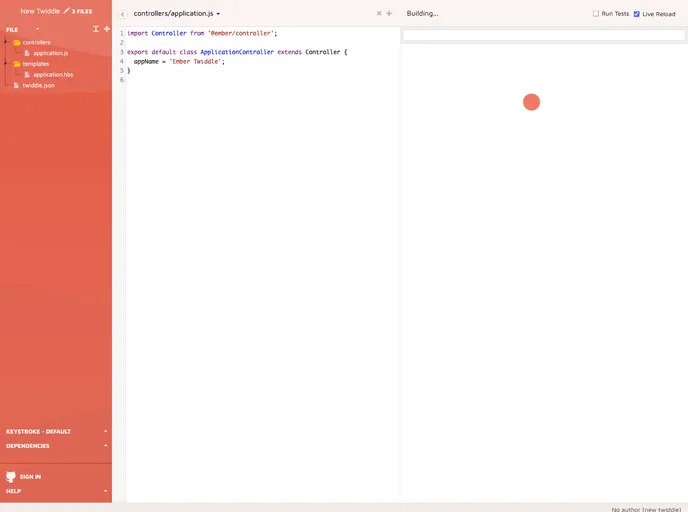The image size is (688, 512).
Task: Click the GitHub Sign In icon
Action: [11, 476]
